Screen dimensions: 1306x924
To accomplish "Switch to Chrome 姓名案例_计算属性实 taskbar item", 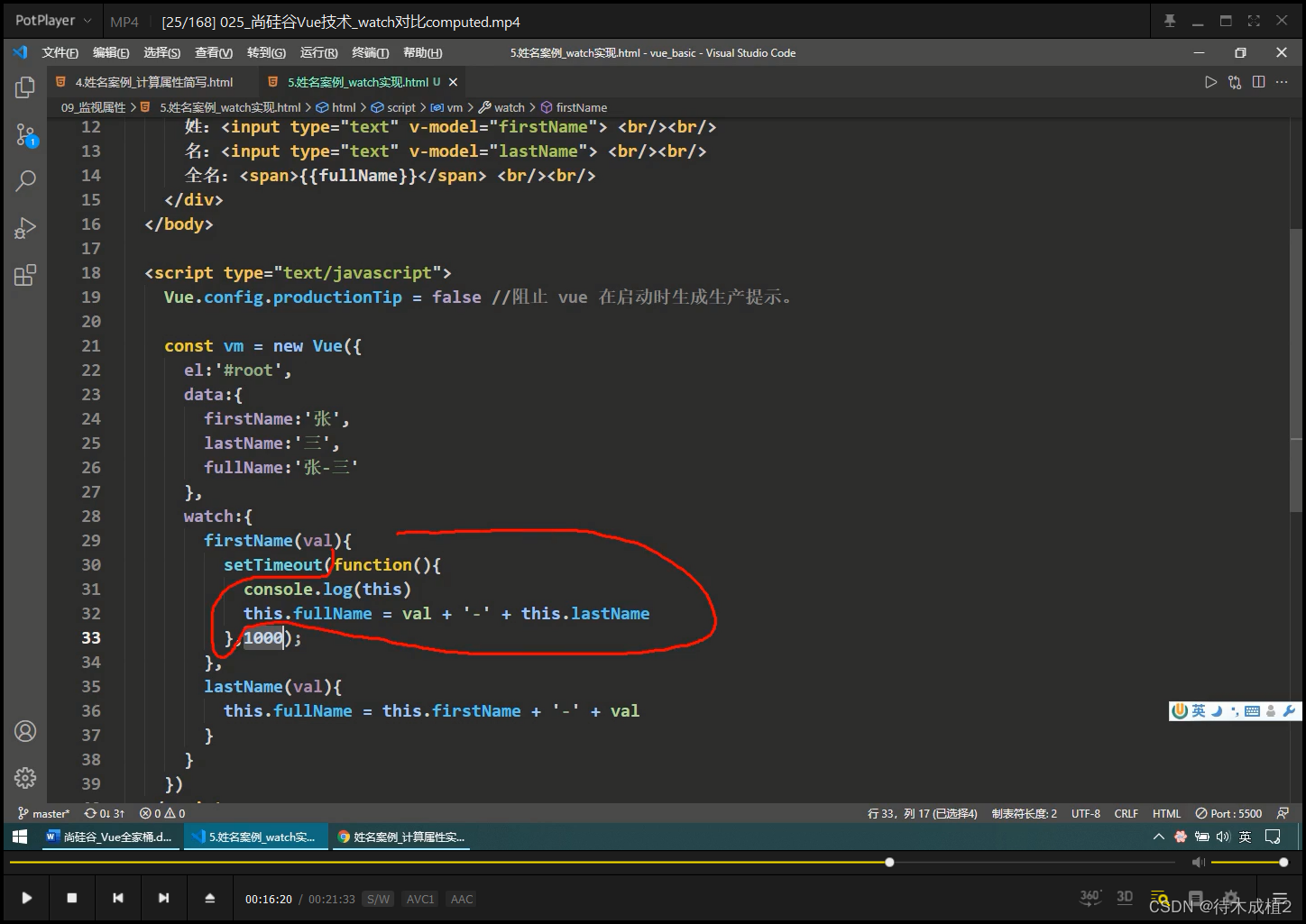I will point(400,837).
